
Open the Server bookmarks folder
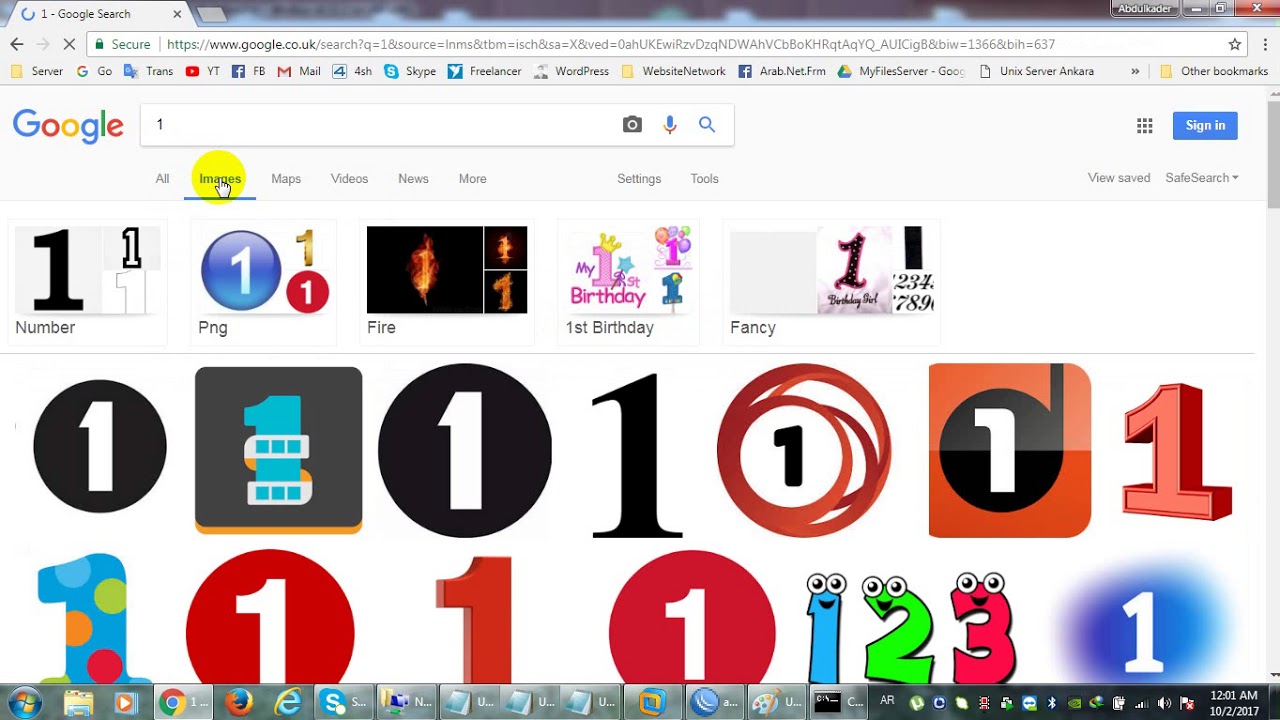tap(37, 72)
